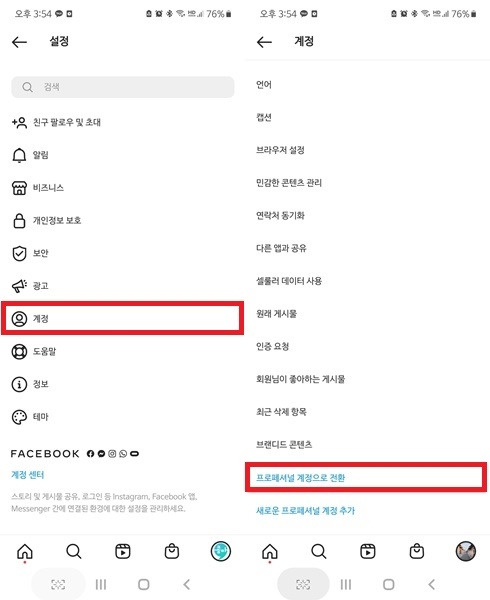Tap 프로페셔널 계정으로 전환 link
The image size is (490, 600).
click(300, 478)
